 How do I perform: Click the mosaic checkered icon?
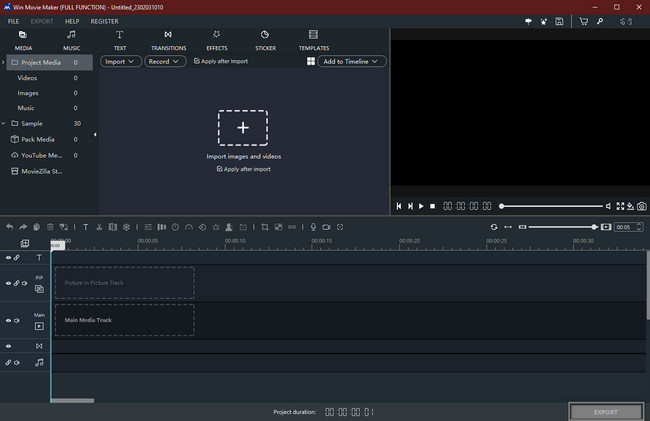(279, 227)
